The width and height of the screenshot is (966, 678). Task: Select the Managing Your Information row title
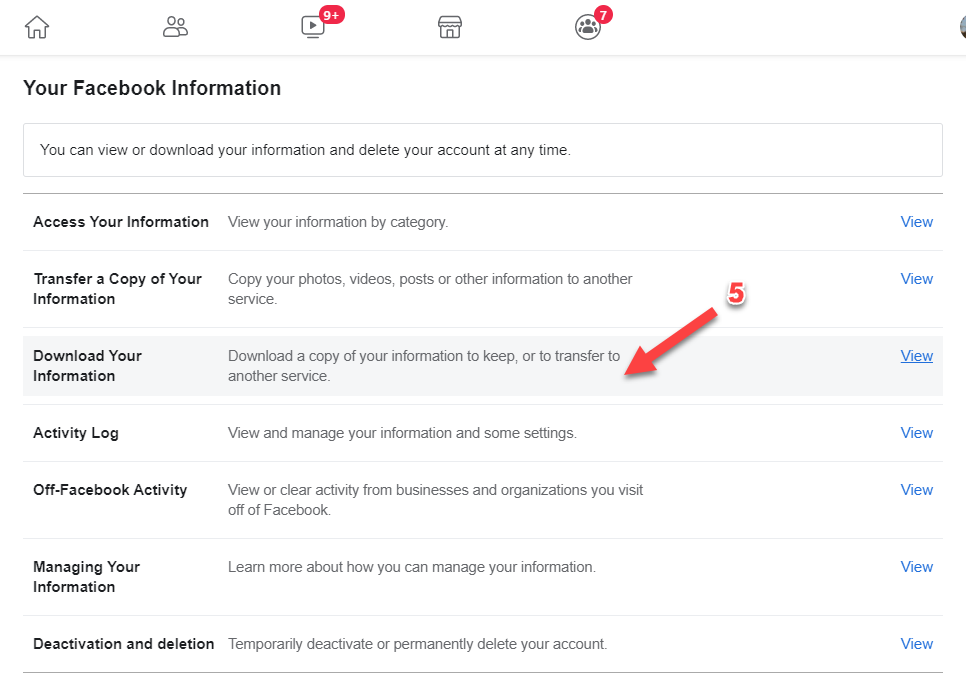coord(86,577)
